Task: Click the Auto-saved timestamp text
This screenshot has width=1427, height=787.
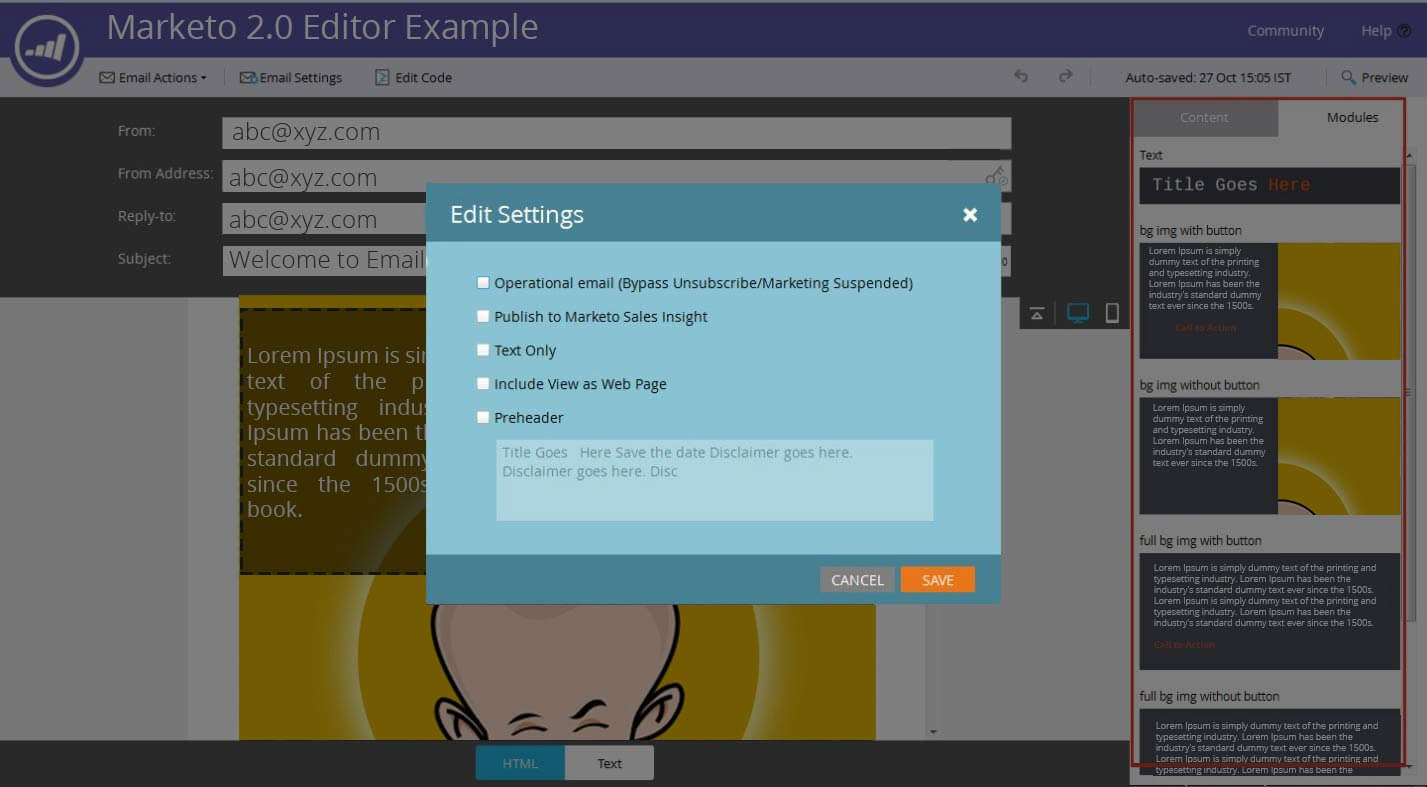Action: 1208,77
